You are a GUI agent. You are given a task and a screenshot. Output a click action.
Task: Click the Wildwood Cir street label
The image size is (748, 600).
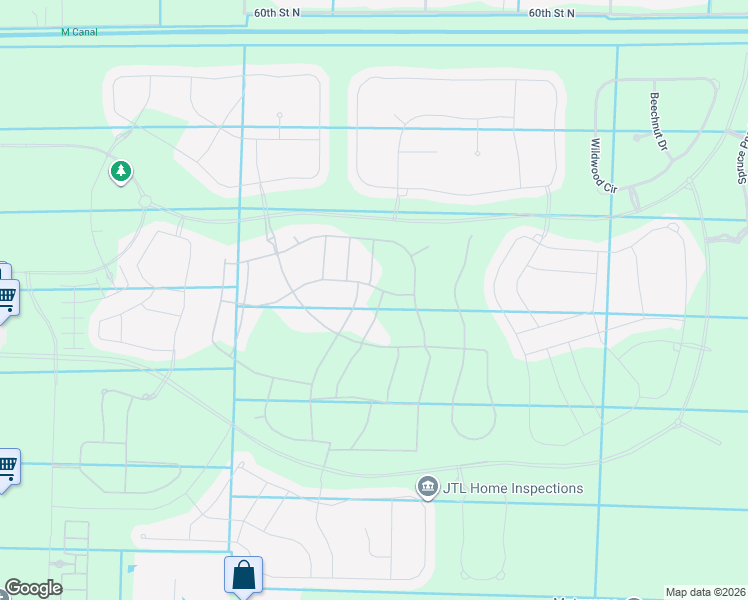click(x=603, y=166)
